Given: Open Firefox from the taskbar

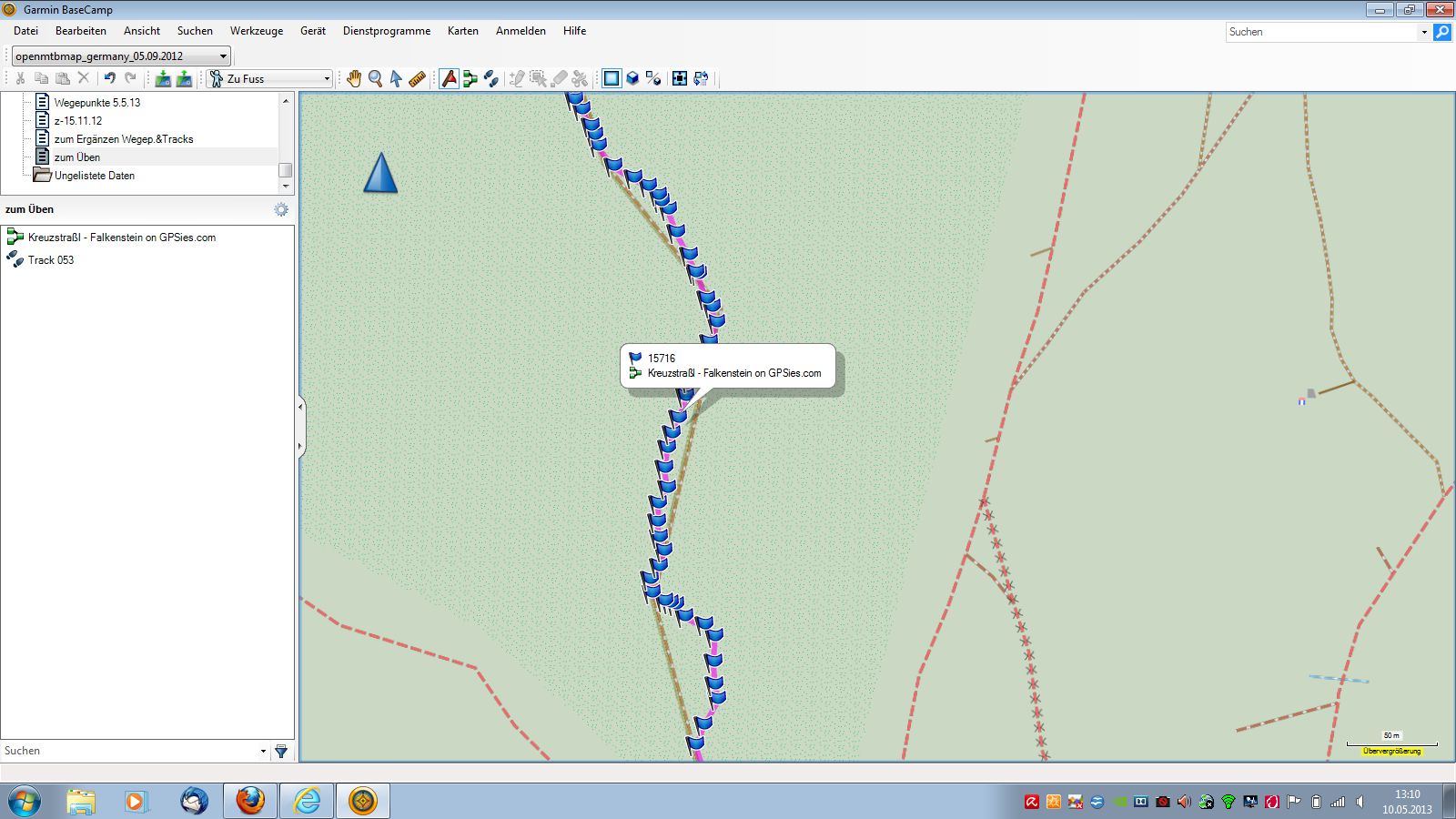Looking at the screenshot, I should 250,802.
